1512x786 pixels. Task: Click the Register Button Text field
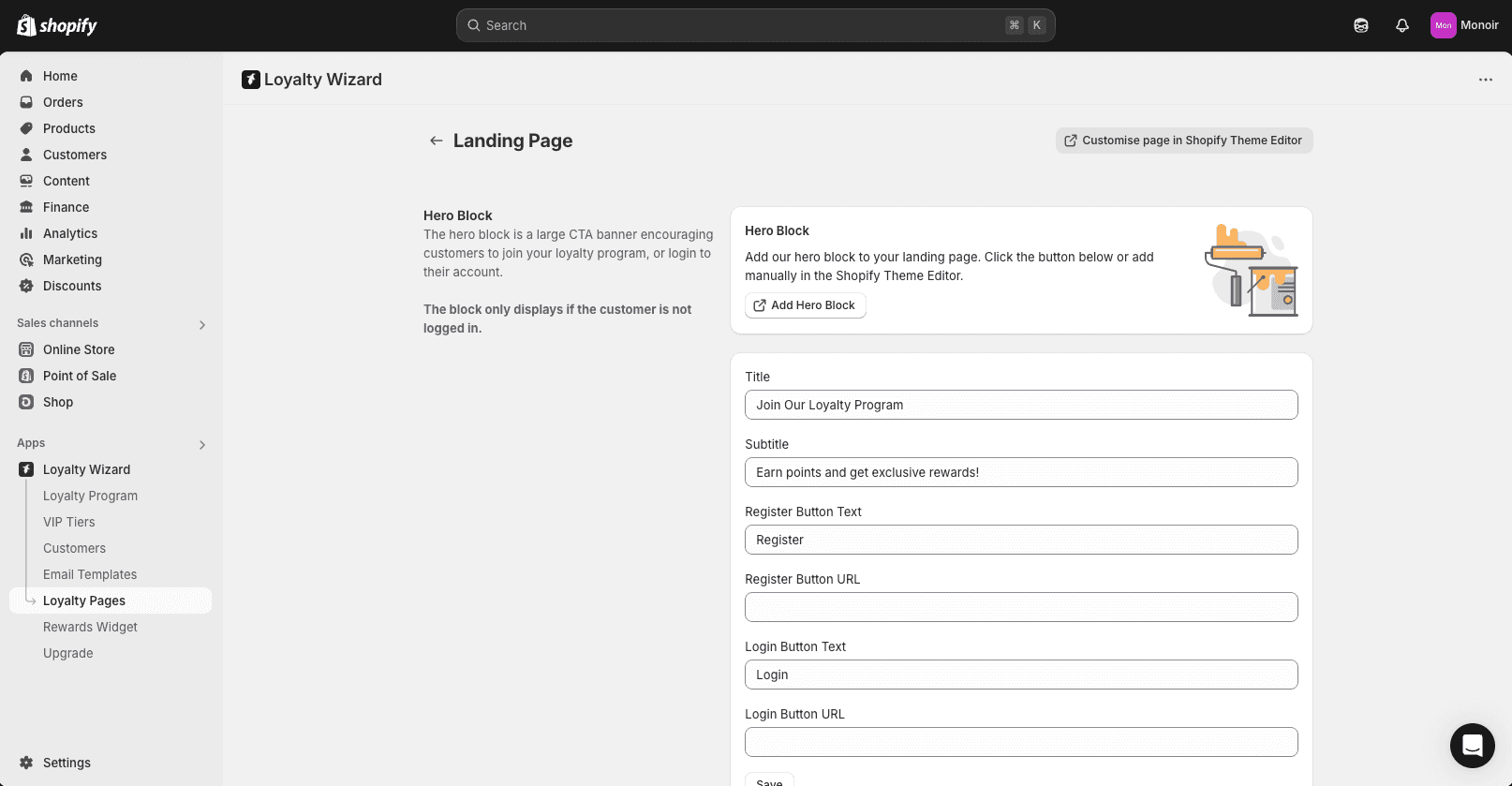[x=1021, y=540]
